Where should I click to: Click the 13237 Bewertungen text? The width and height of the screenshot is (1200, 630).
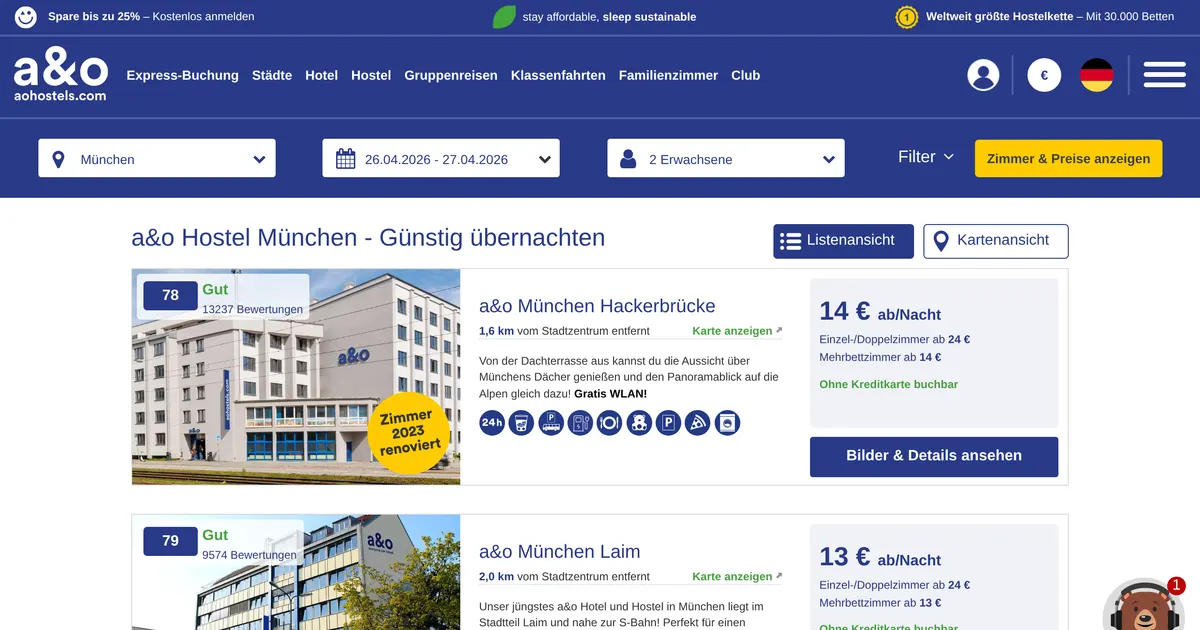252,310
